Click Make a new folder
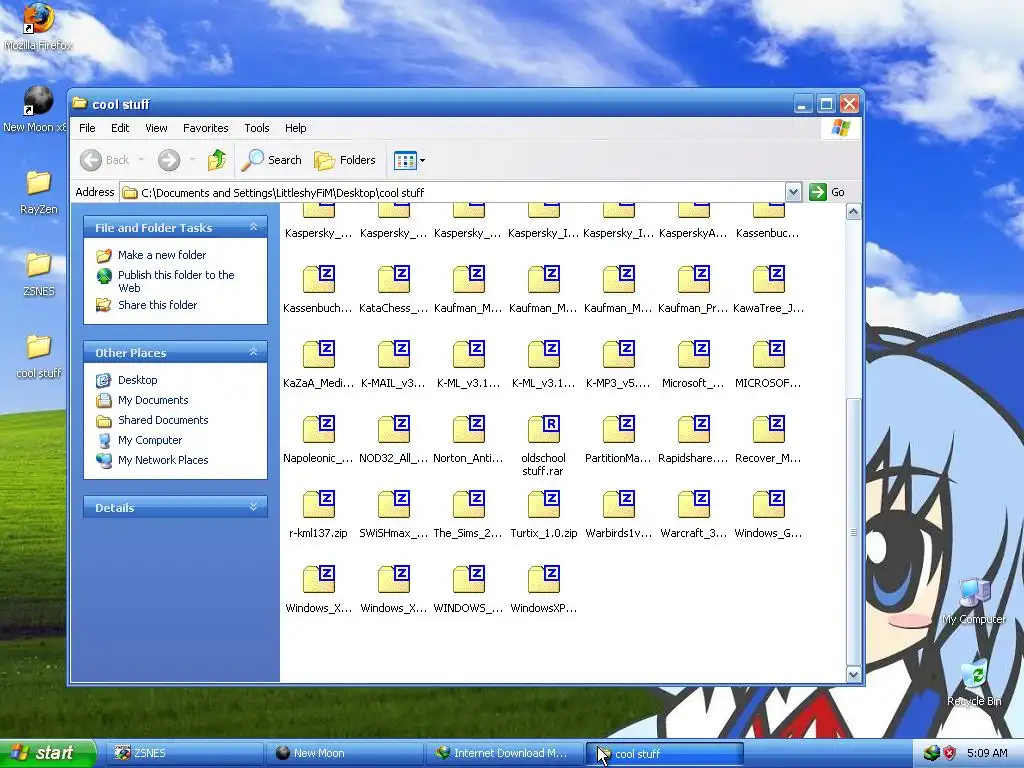The width and height of the screenshot is (1024, 768). (152, 255)
